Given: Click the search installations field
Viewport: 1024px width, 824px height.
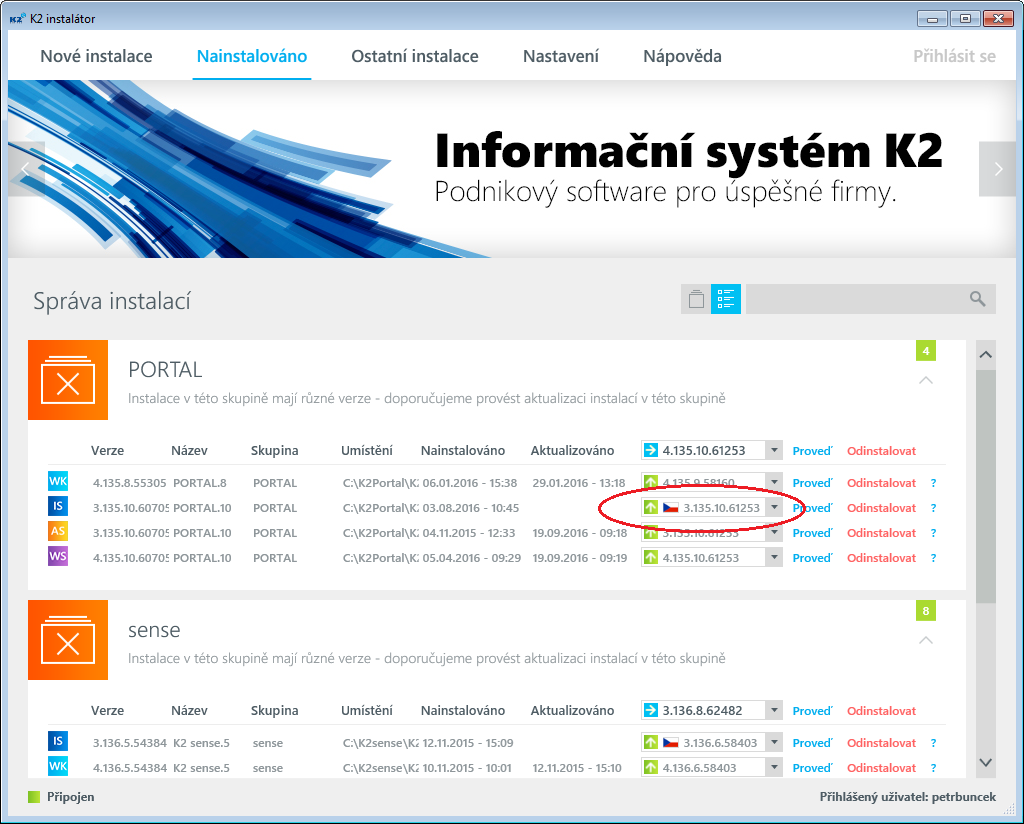Looking at the screenshot, I should coord(871,299).
